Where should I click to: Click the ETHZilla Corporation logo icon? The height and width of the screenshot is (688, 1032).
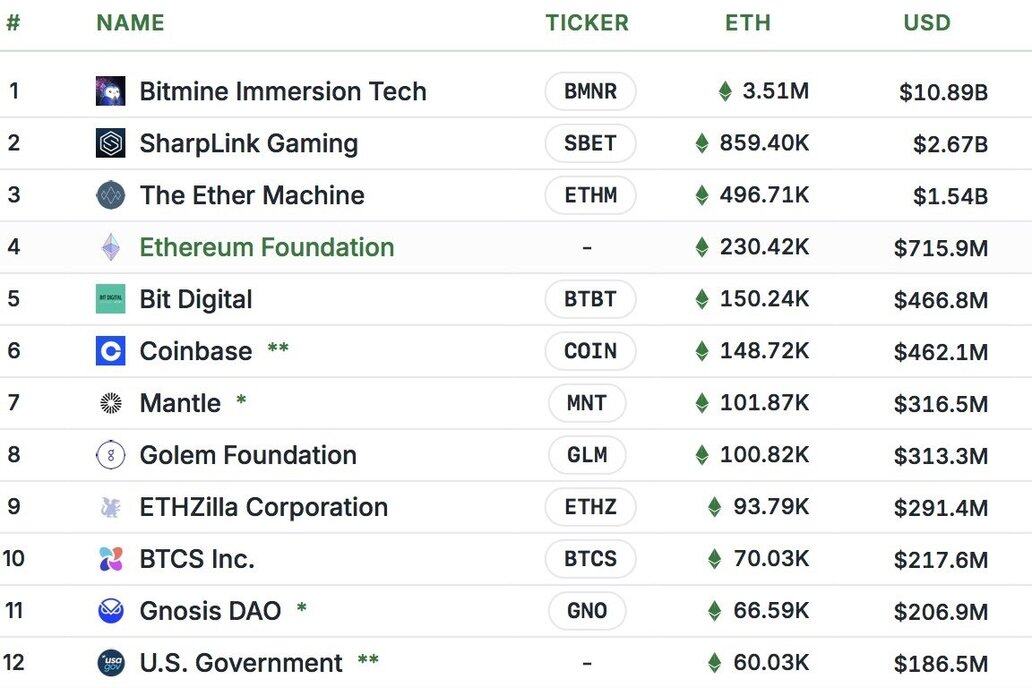[x=110, y=507]
